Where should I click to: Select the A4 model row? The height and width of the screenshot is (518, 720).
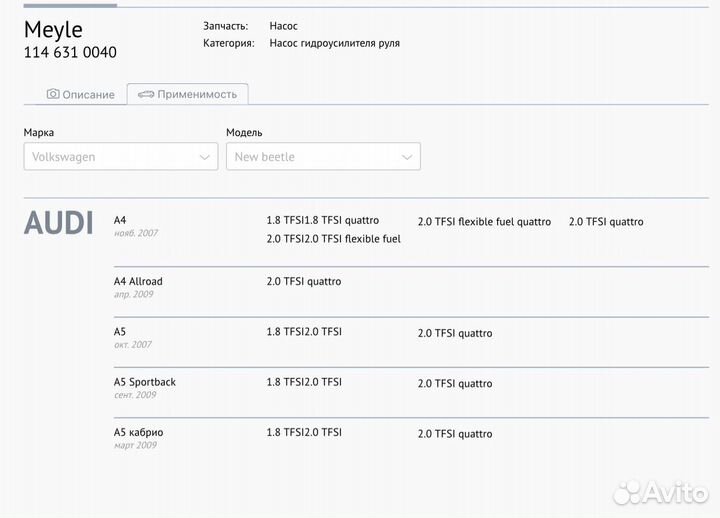pos(120,221)
